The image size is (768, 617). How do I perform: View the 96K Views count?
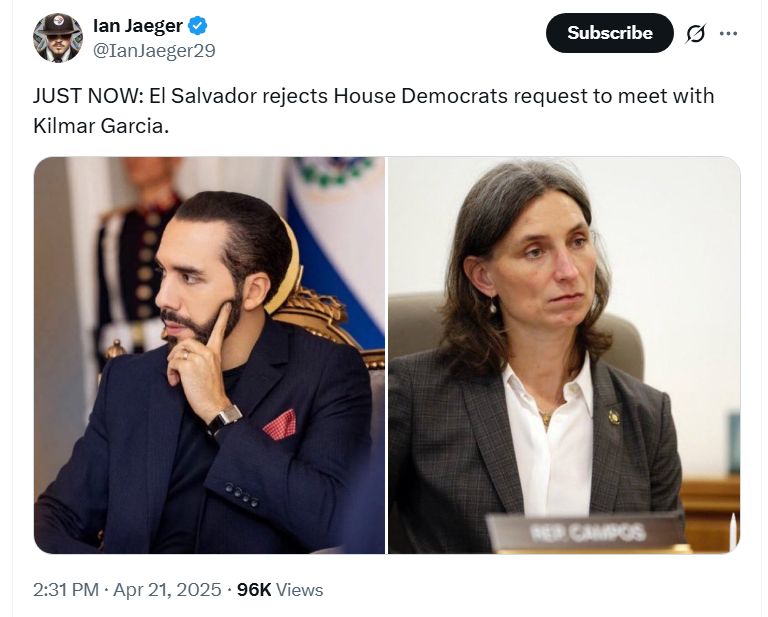pos(280,590)
